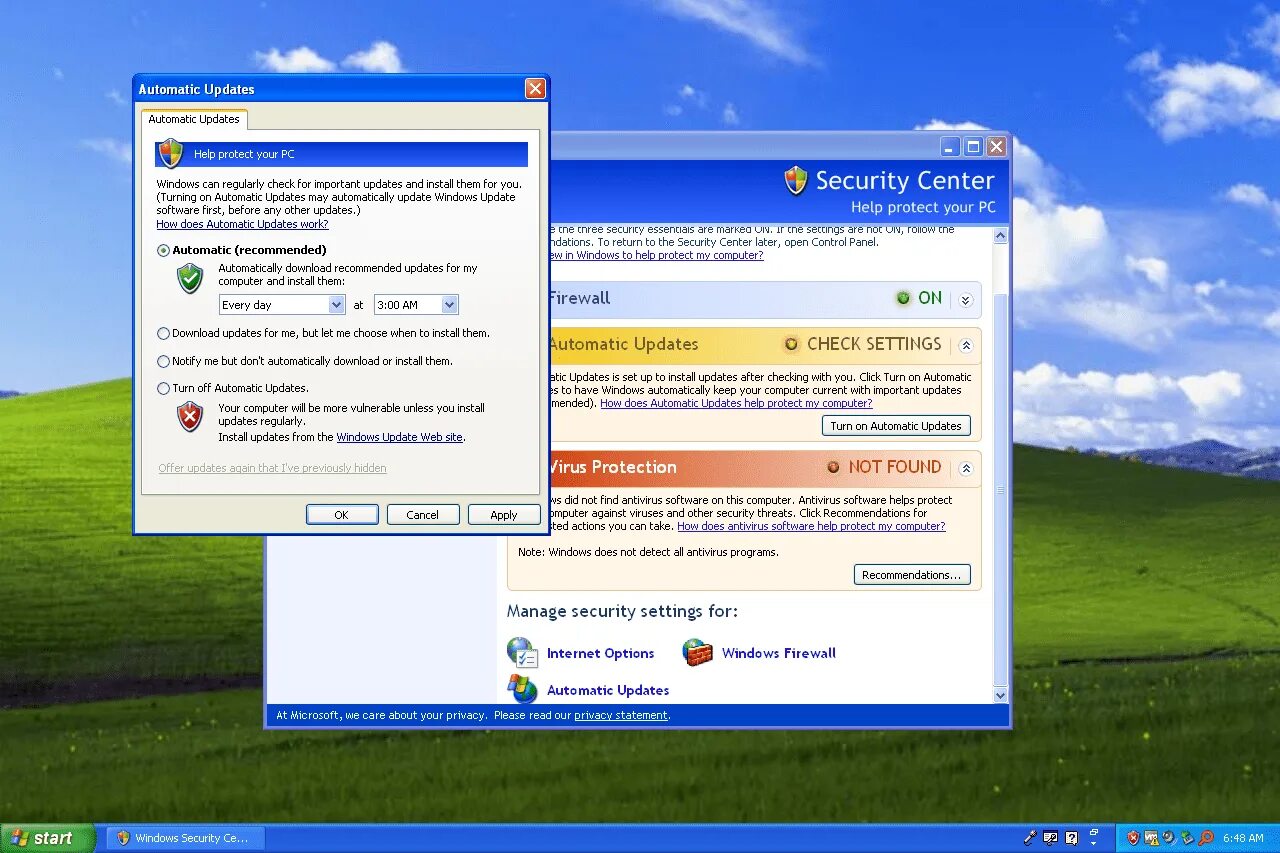Screen dimensions: 1280x853
Task: Click the red X shield icon in dialog
Action: tap(190, 416)
